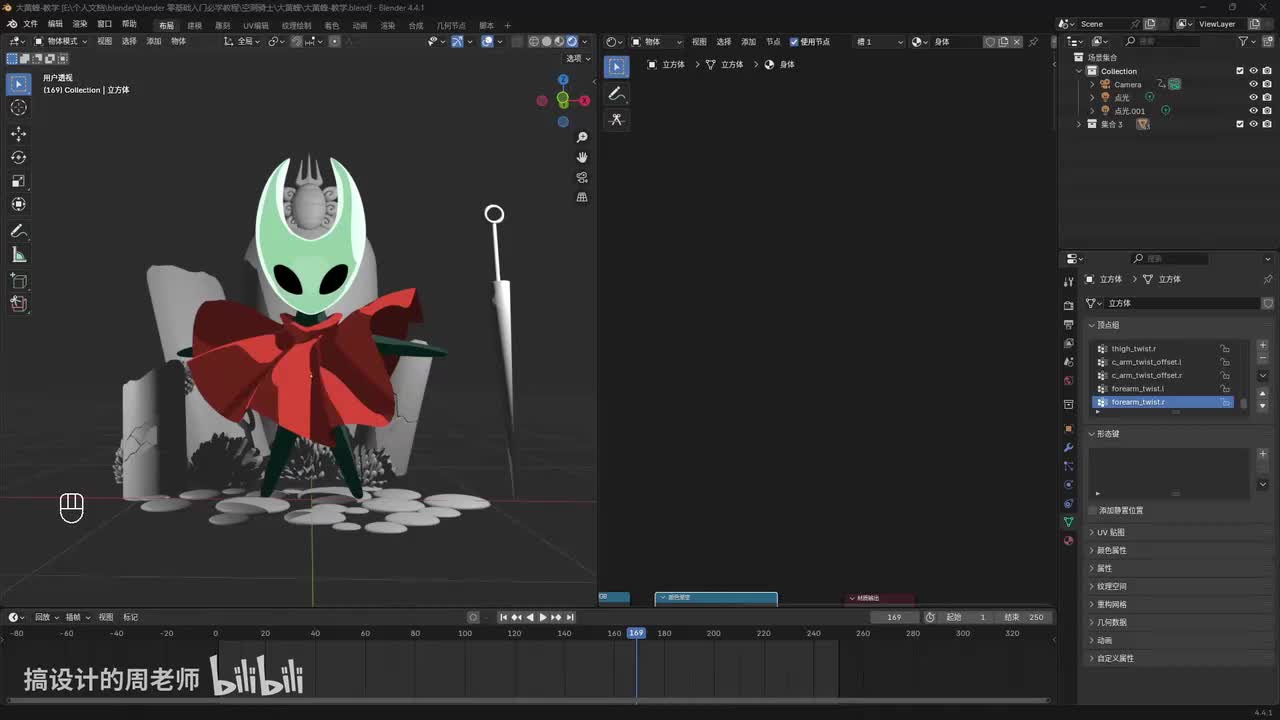Screen dimensions: 1280x720
Task: Uncheck the 使用节点 checkbox
Action: [x=794, y=42]
